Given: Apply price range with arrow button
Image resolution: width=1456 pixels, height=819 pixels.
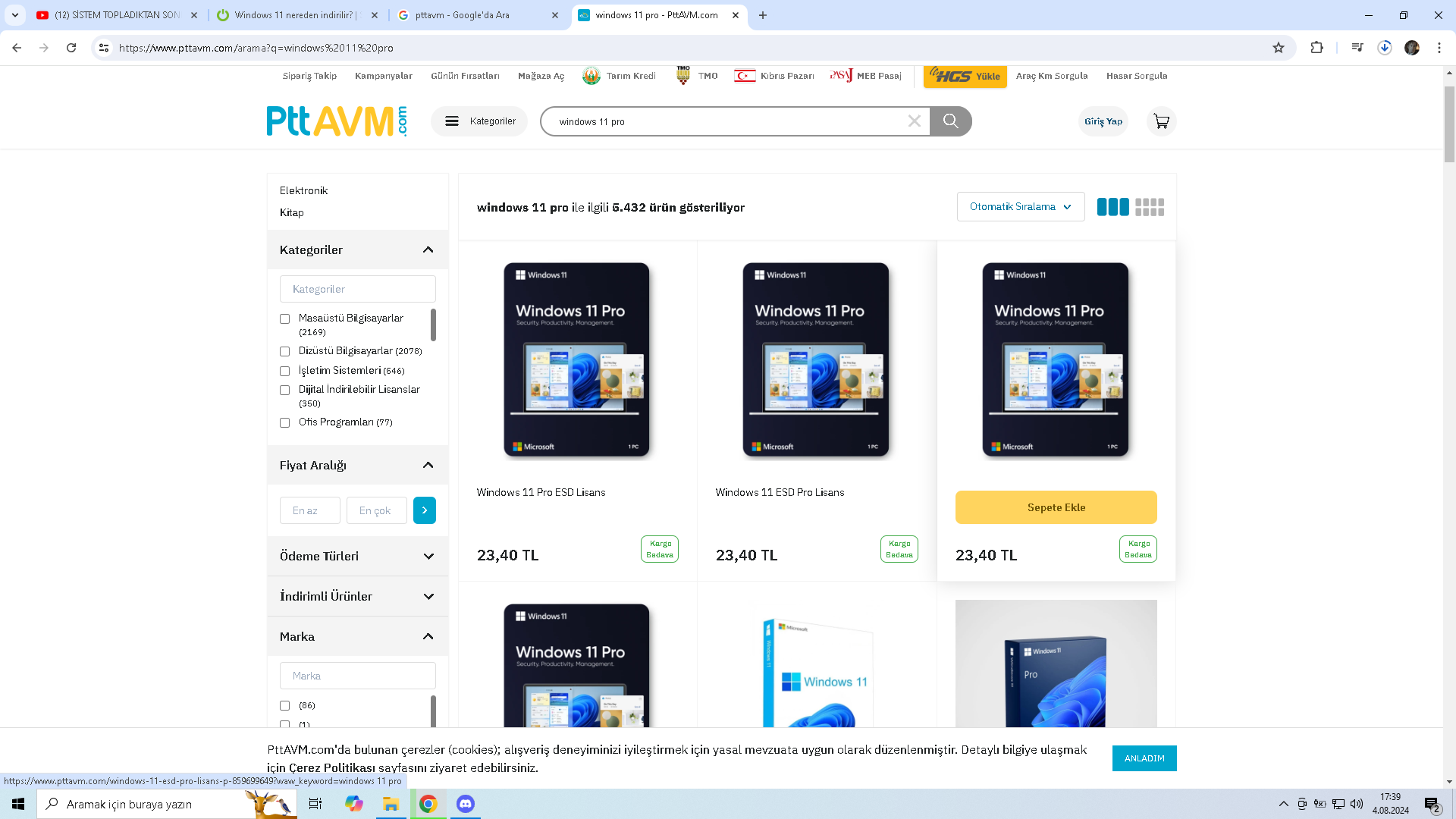Looking at the screenshot, I should 425,510.
